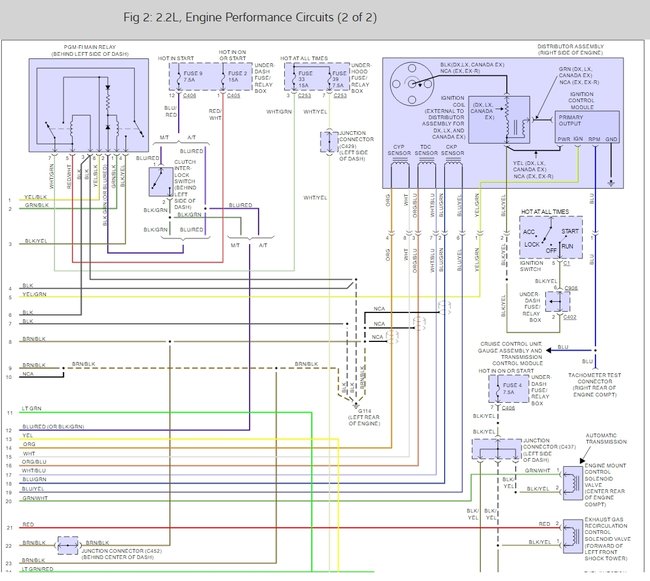650x581 pixels.
Task: Click the 'HOT IN START' label
Action: (x=176, y=58)
